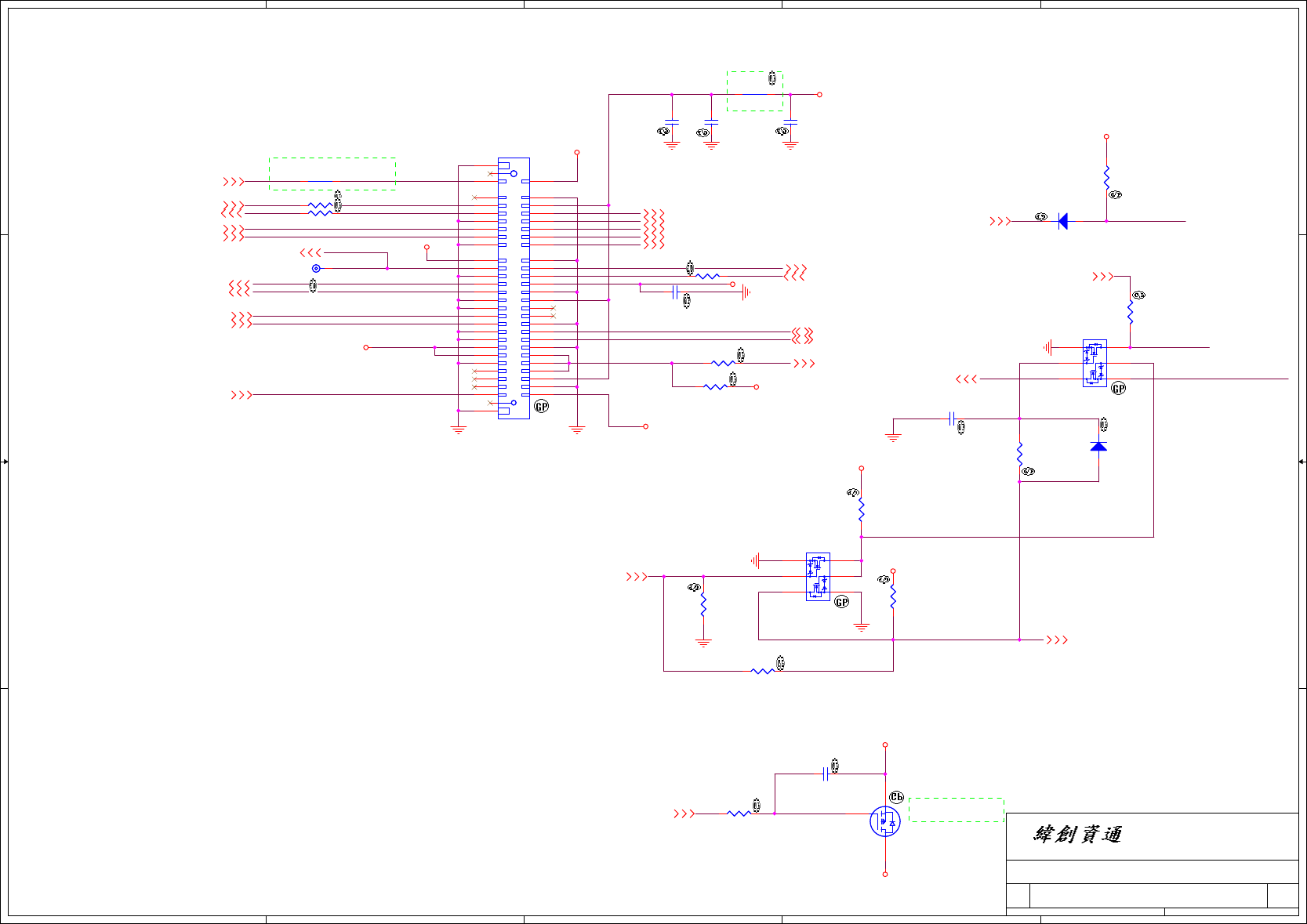Click the 緯創資通 logo in the title block
1307x924 pixels.
pos(1077,835)
